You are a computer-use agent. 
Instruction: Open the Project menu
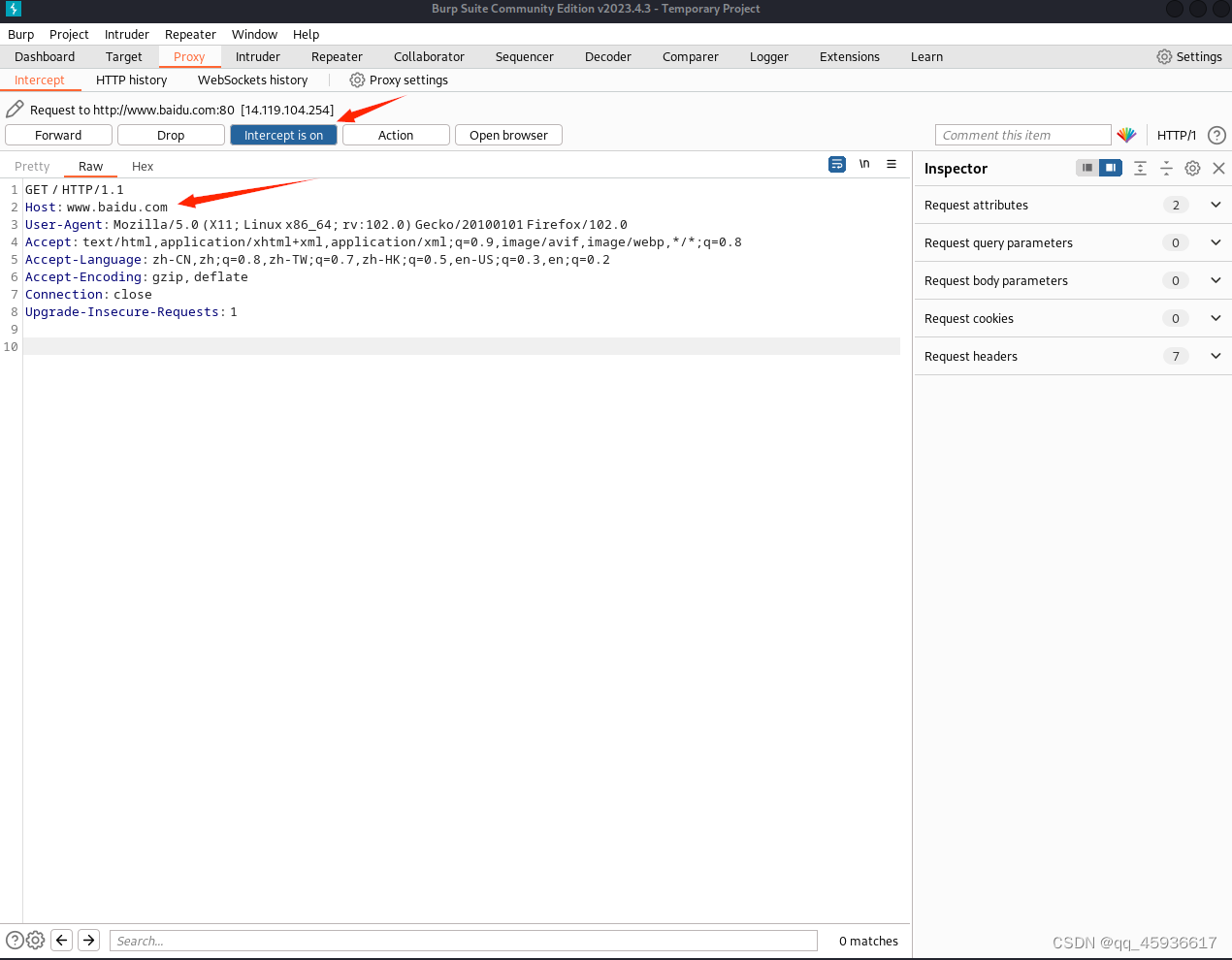(69, 34)
